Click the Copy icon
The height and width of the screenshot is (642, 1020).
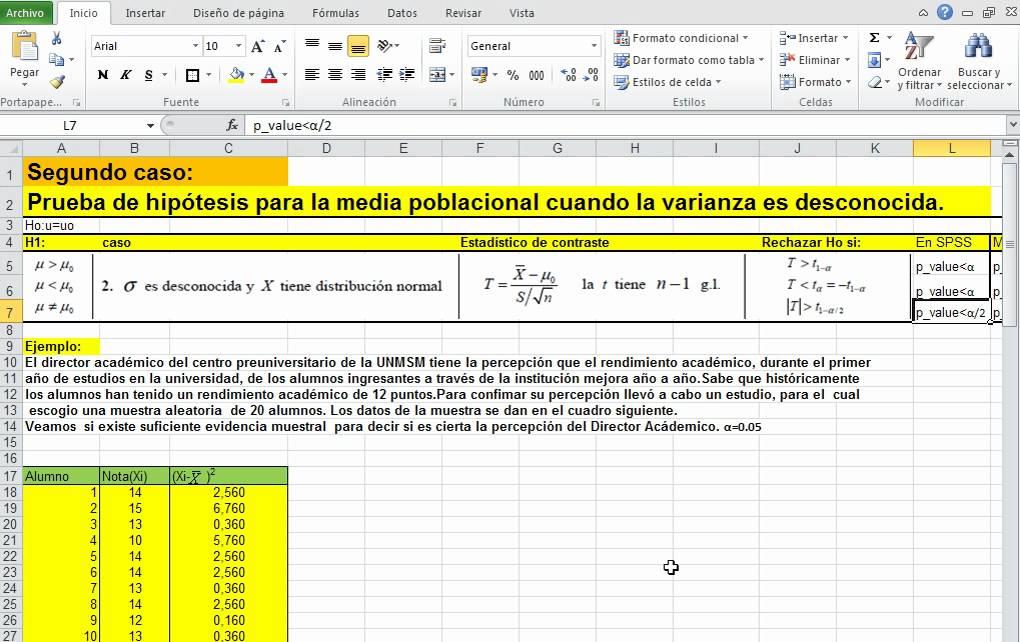pos(57,60)
